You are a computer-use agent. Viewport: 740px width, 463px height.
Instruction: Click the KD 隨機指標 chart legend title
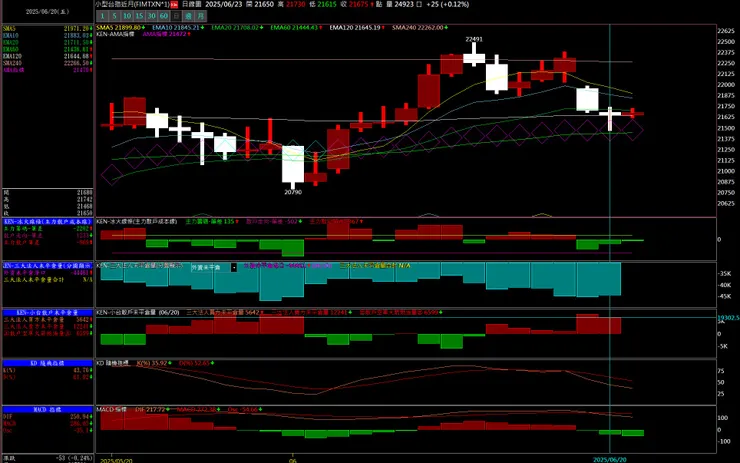[112, 363]
